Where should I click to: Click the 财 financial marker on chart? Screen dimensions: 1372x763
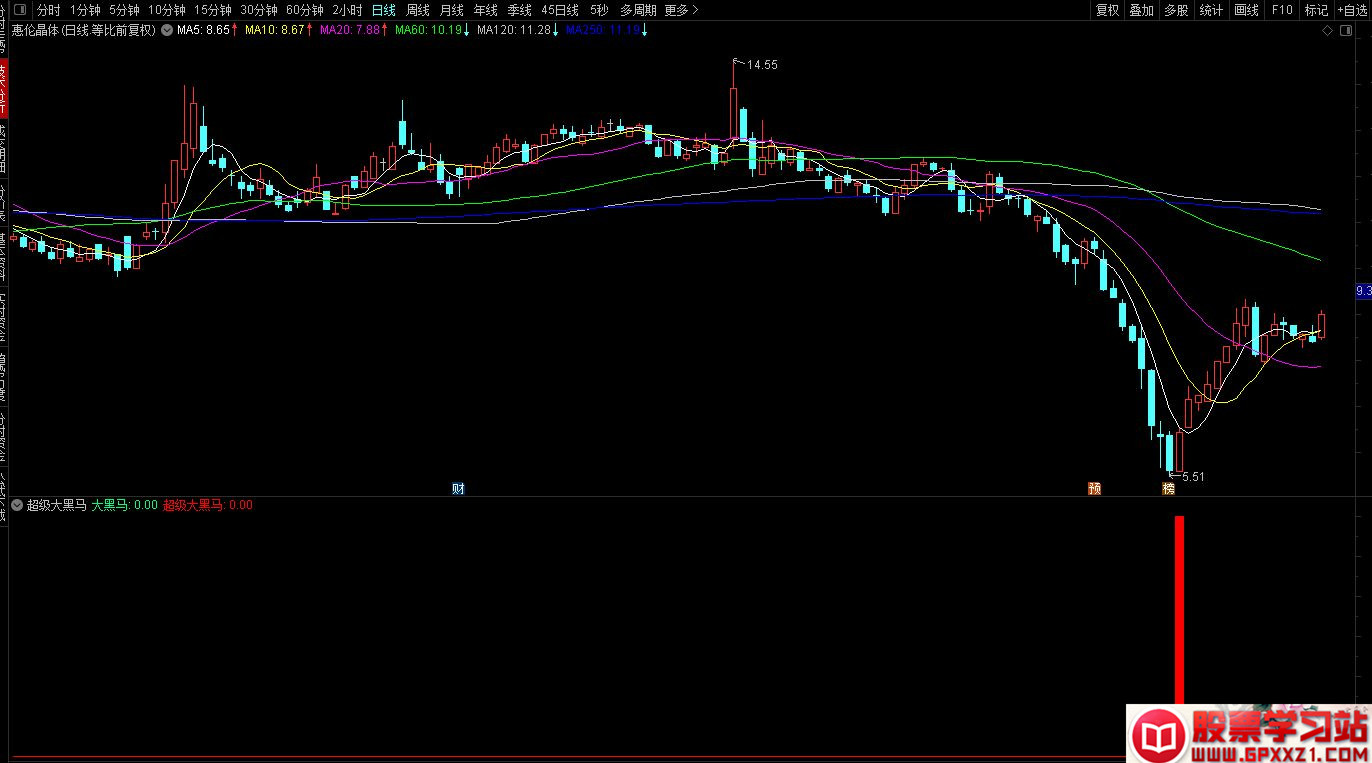(x=458, y=489)
